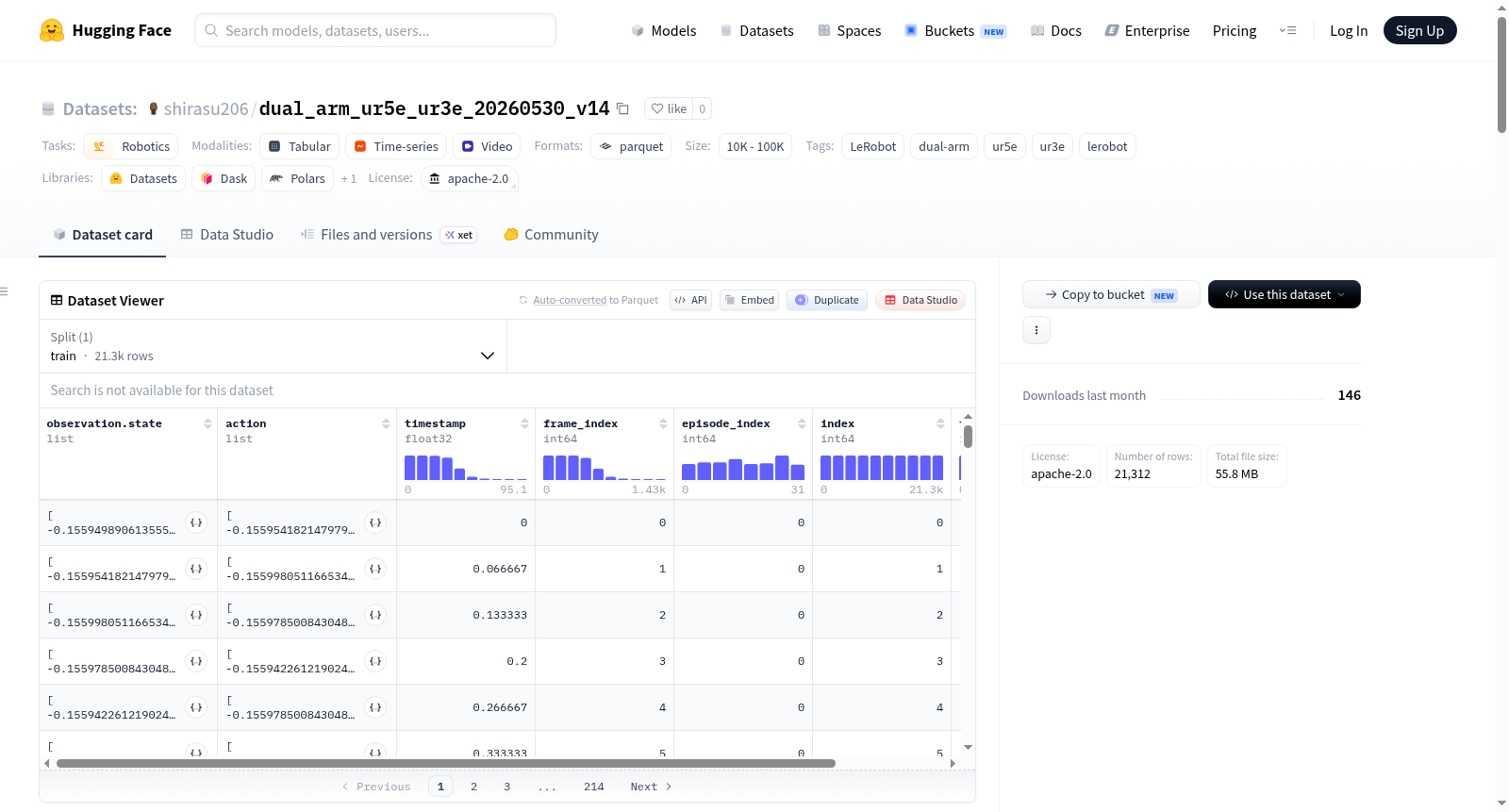Click Next page button
1509x812 pixels.
tap(651, 787)
